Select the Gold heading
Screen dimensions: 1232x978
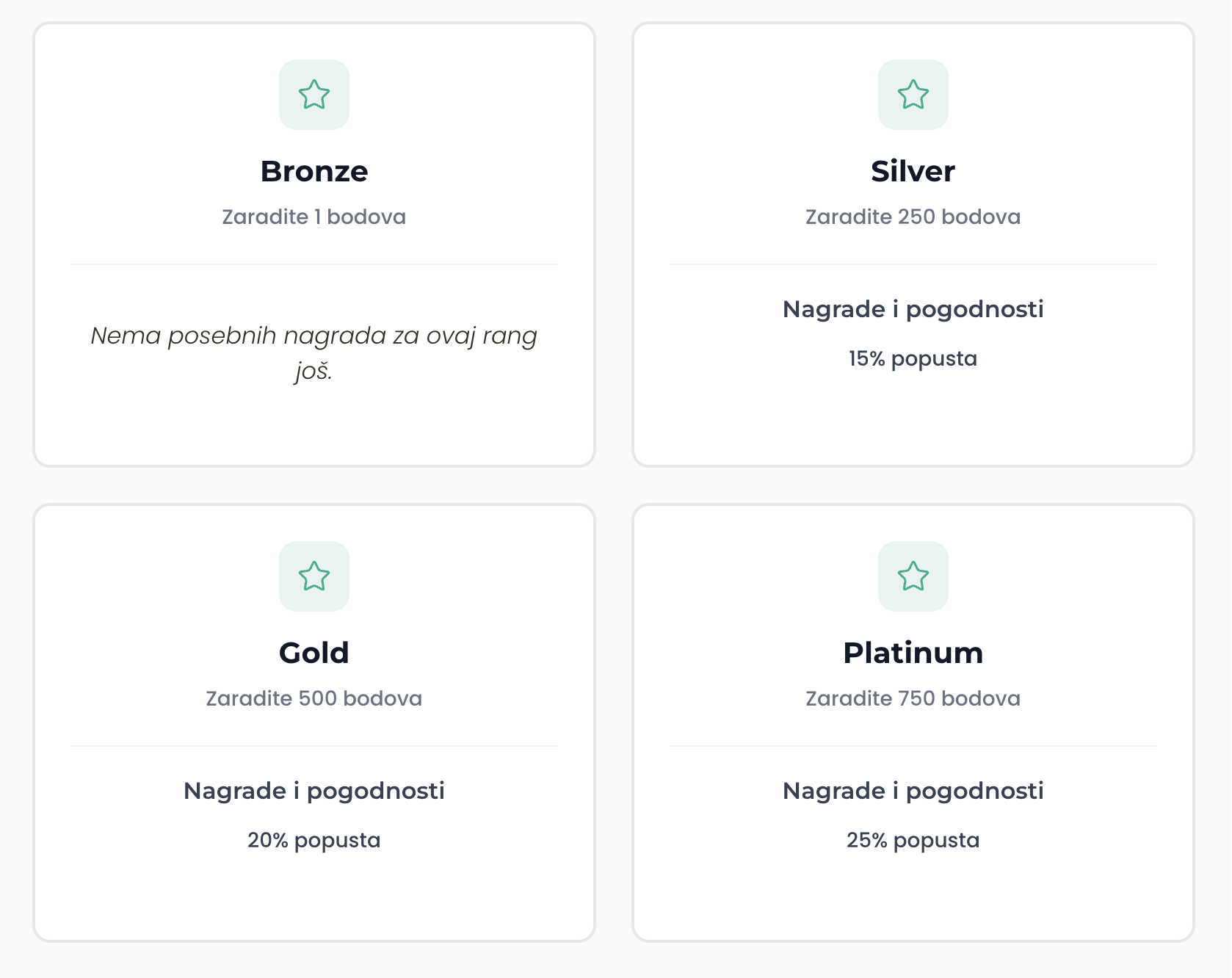pos(314,653)
